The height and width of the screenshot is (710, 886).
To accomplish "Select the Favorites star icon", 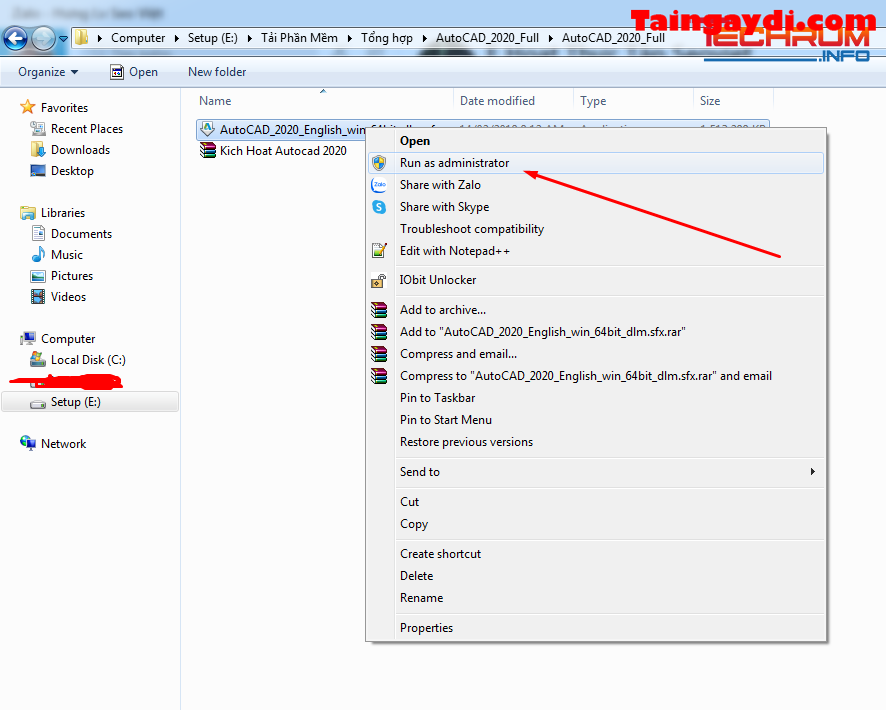I will point(28,107).
